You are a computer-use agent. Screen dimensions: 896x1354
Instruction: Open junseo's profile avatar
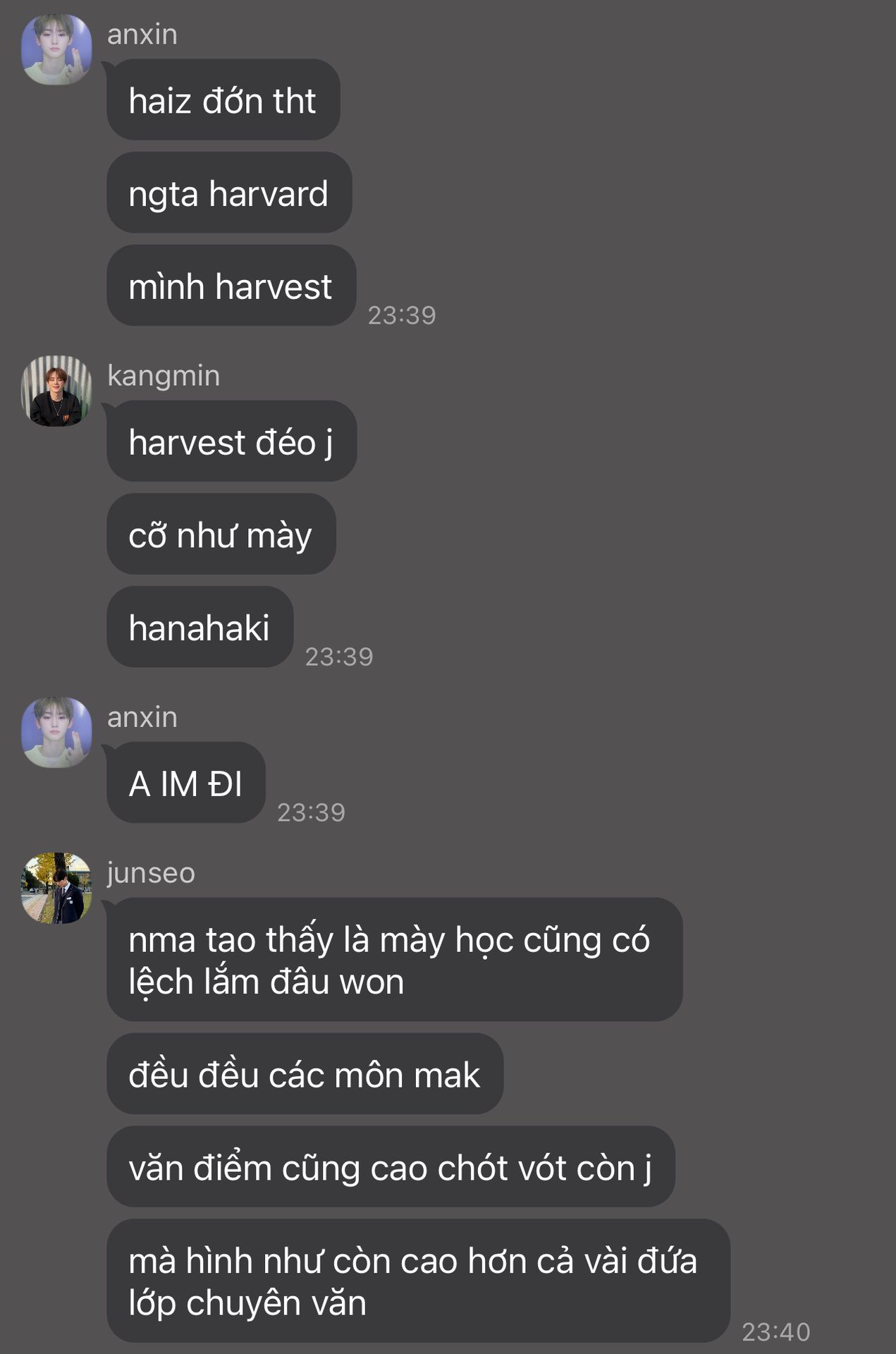pyautogui.click(x=56, y=888)
